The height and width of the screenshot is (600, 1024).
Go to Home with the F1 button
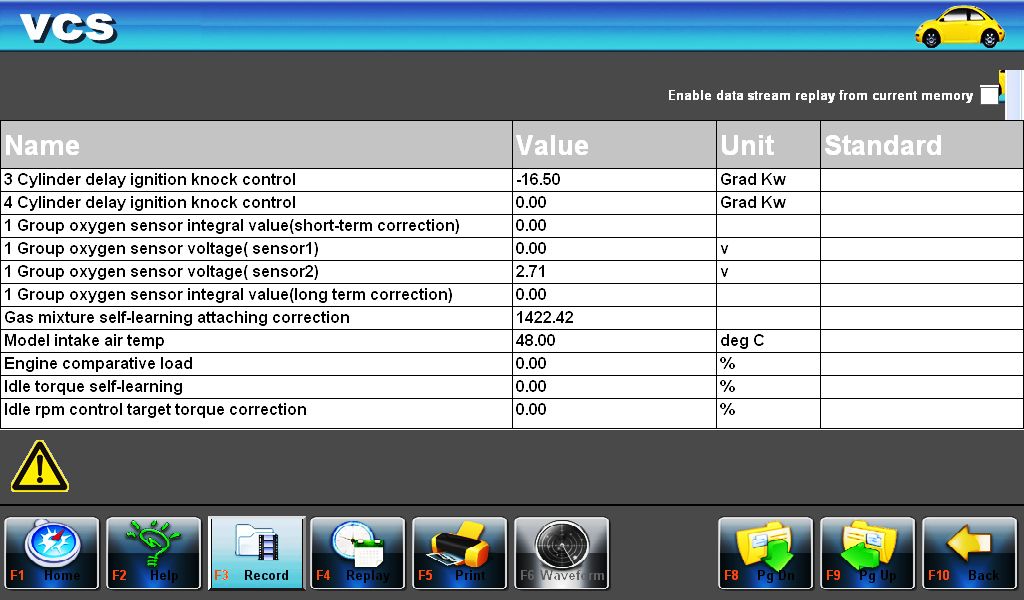[52, 553]
